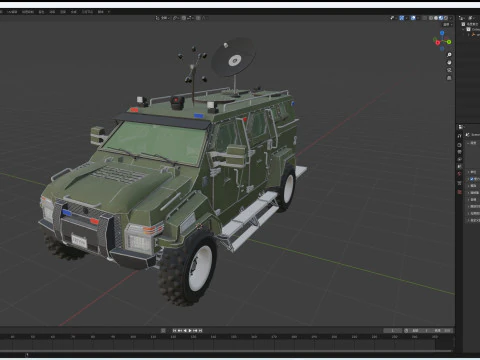The width and height of the screenshot is (480, 360).
Task: Open the Output properties printer tab
Action: 459,152
